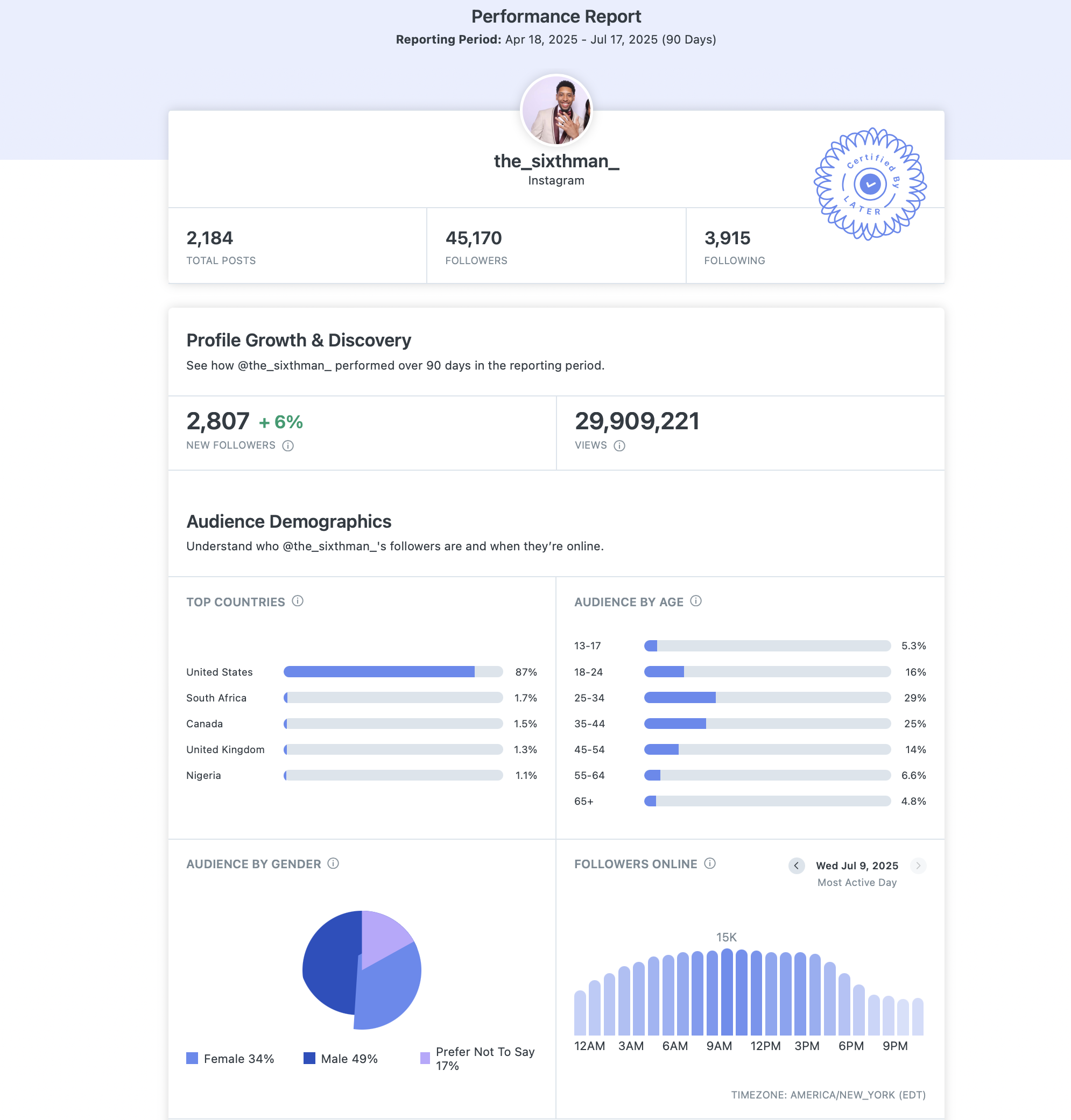
Task: Open the Followers Online info tooltip
Action: 710,864
